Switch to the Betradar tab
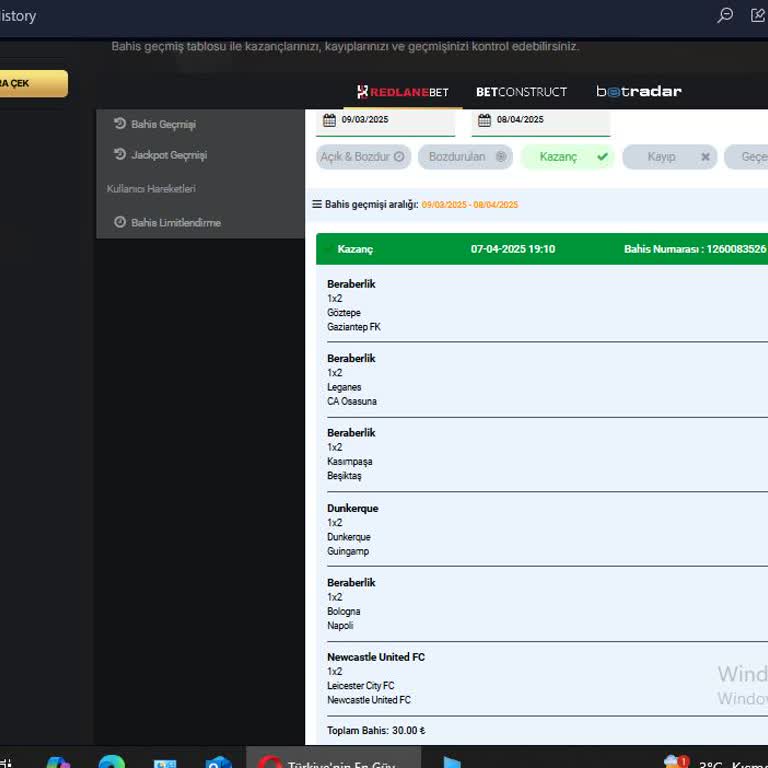The image size is (768, 768). (639, 92)
